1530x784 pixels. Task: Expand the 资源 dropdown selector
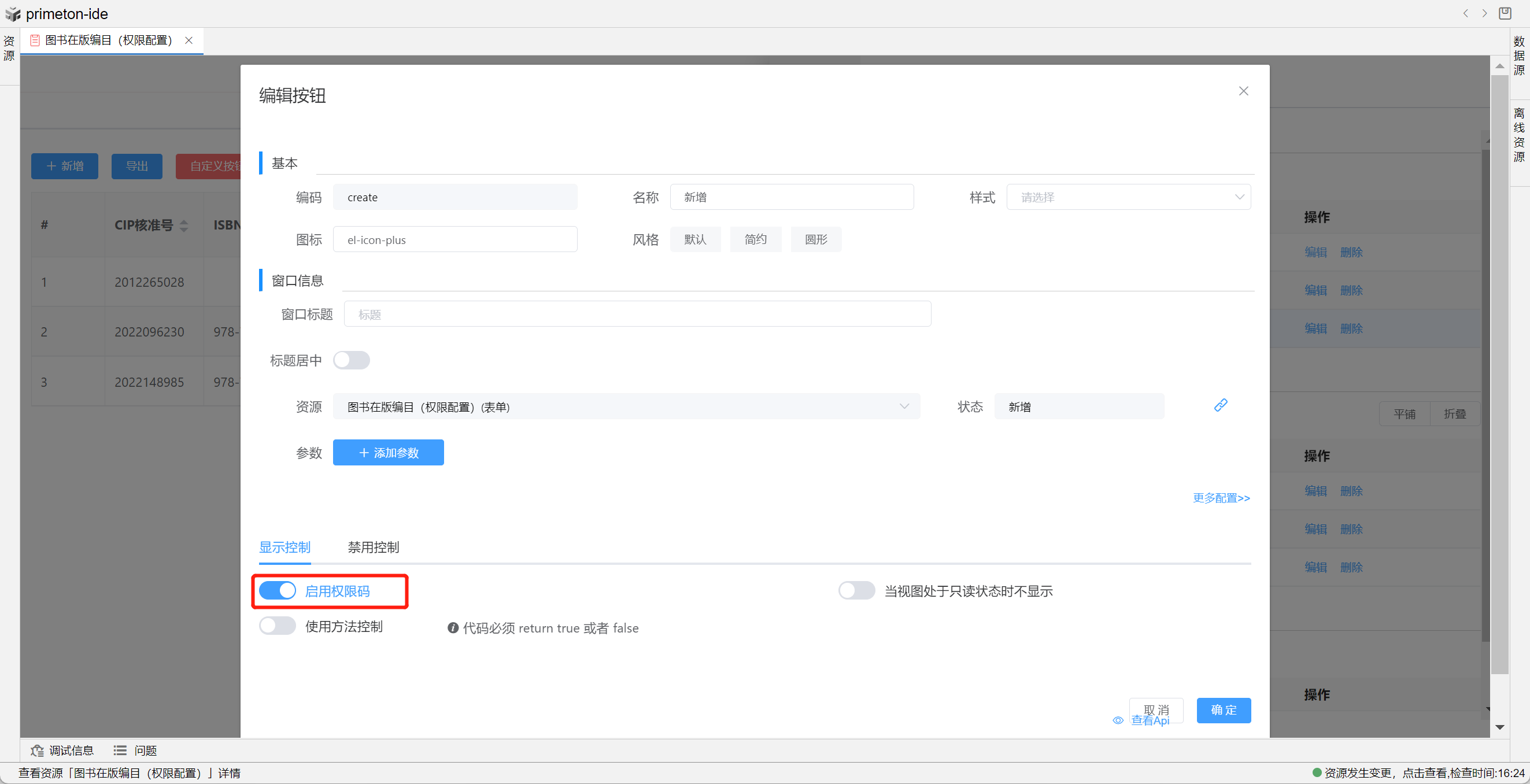626,407
